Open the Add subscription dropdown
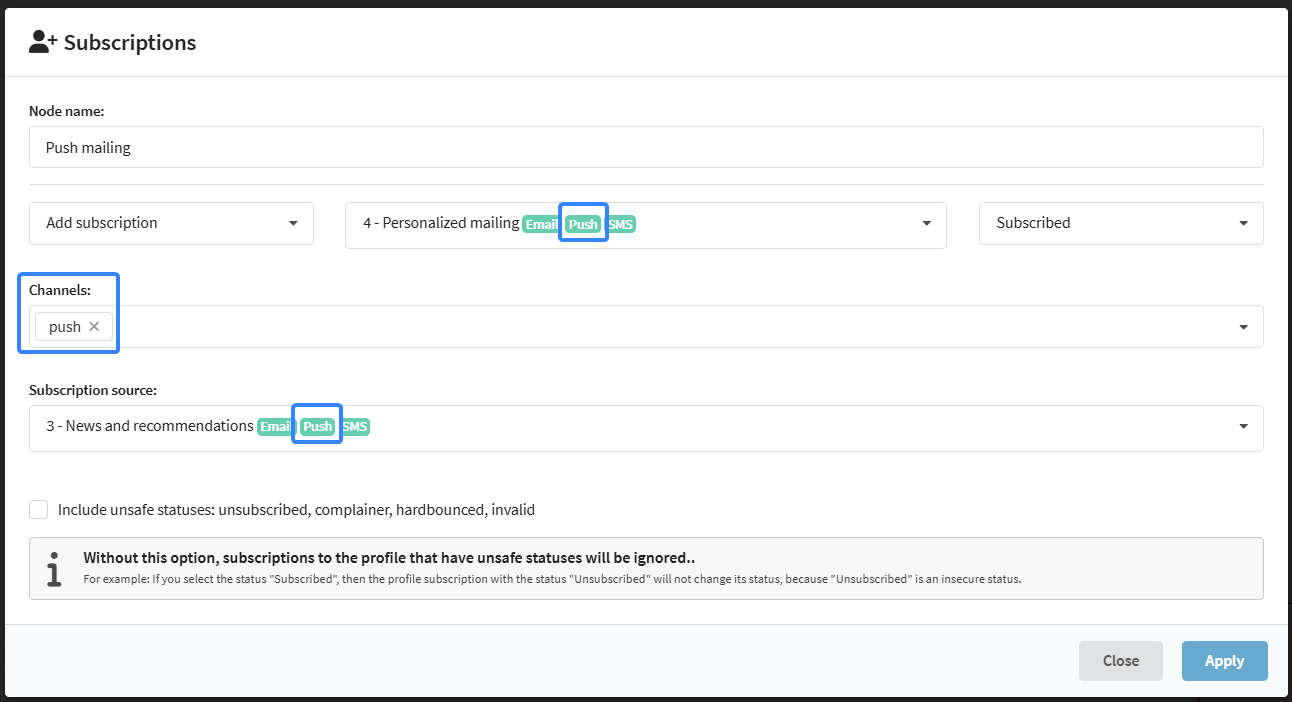 pyautogui.click(x=172, y=223)
